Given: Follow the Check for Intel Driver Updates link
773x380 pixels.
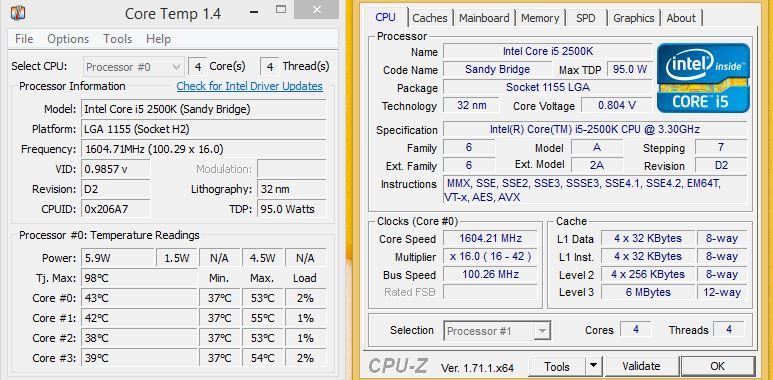Looking at the screenshot, I should click(x=249, y=86).
